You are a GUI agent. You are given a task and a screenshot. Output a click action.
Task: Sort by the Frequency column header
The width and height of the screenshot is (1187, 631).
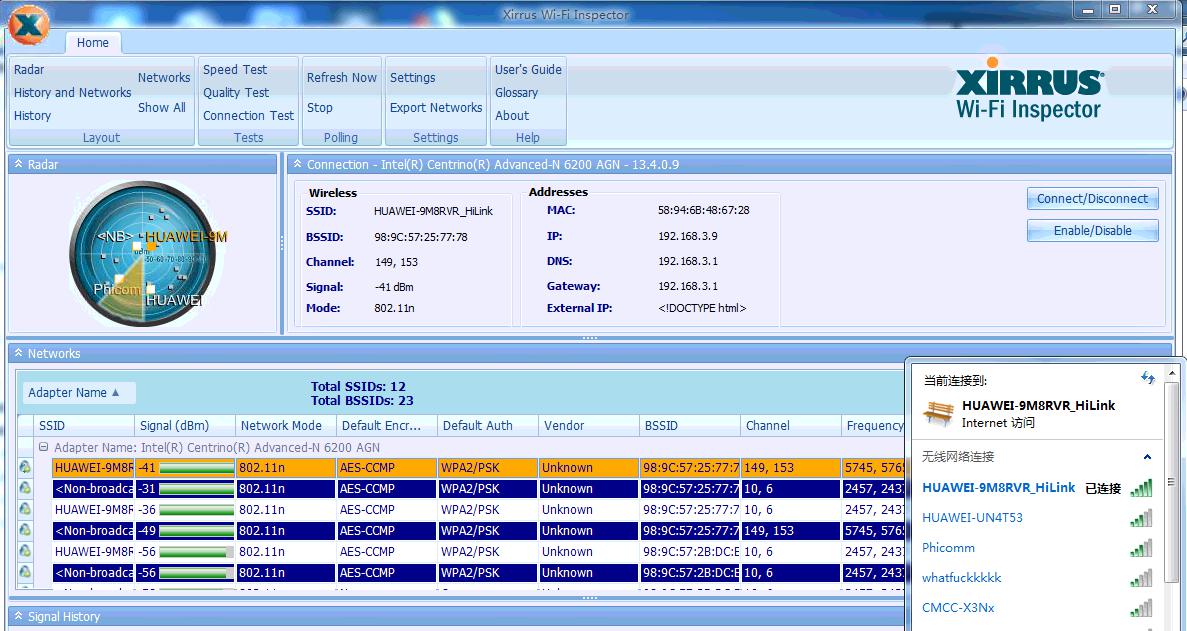[874, 426]
